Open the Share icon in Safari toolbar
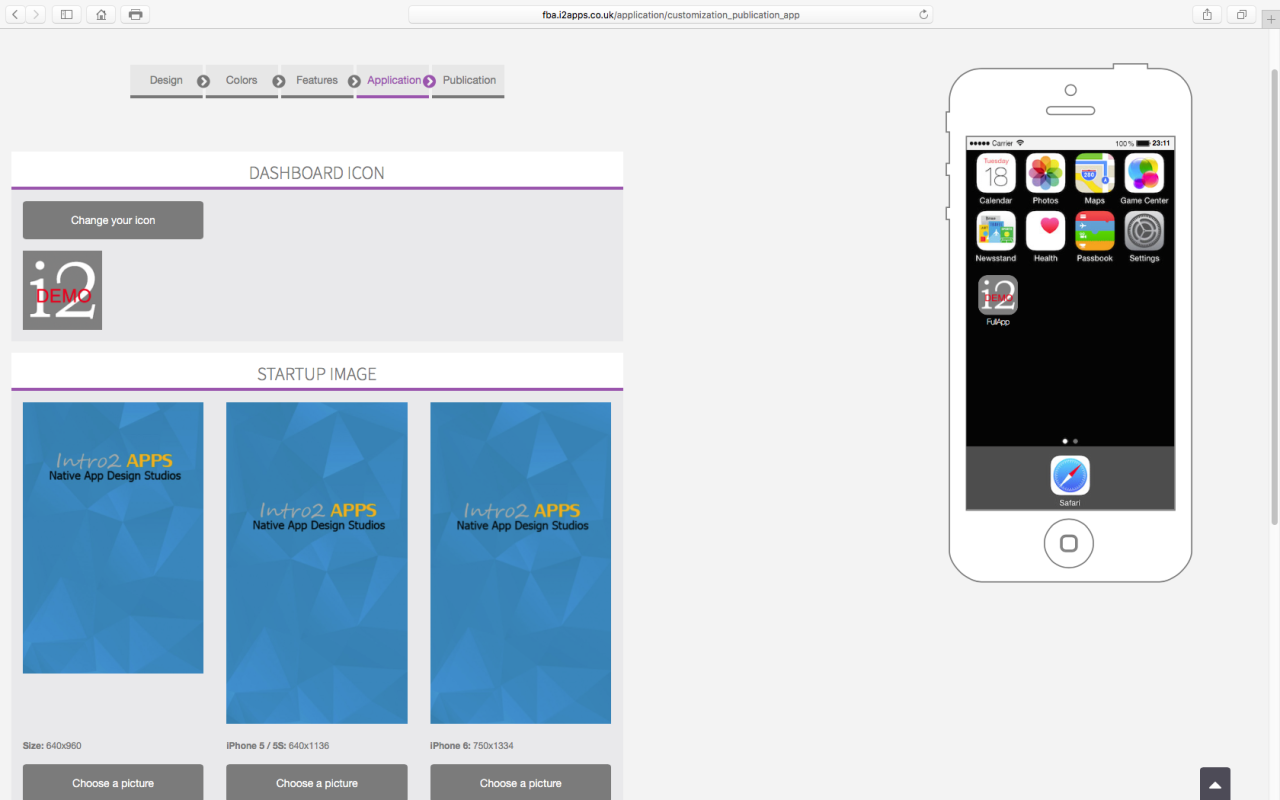 [1207, 14]
